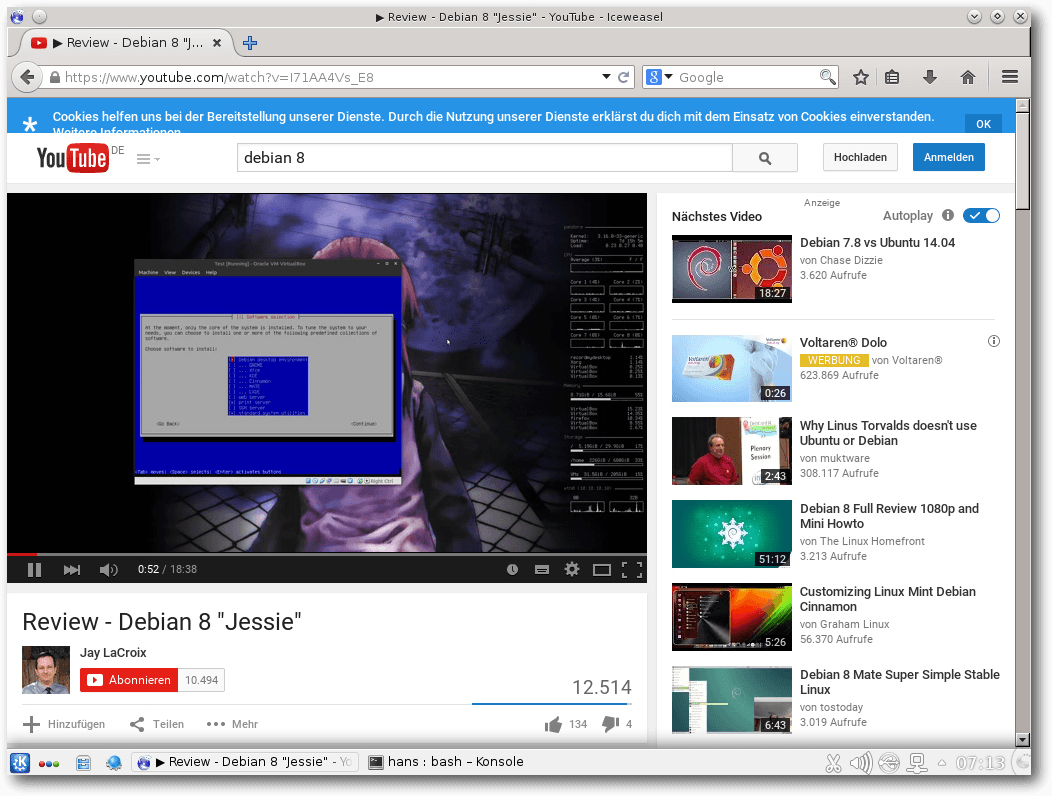This screenshot has width=1052, height=796.
Task: Open YouTube guide menu dropdown
Action: pyautogui.click(x=148, y=159)
